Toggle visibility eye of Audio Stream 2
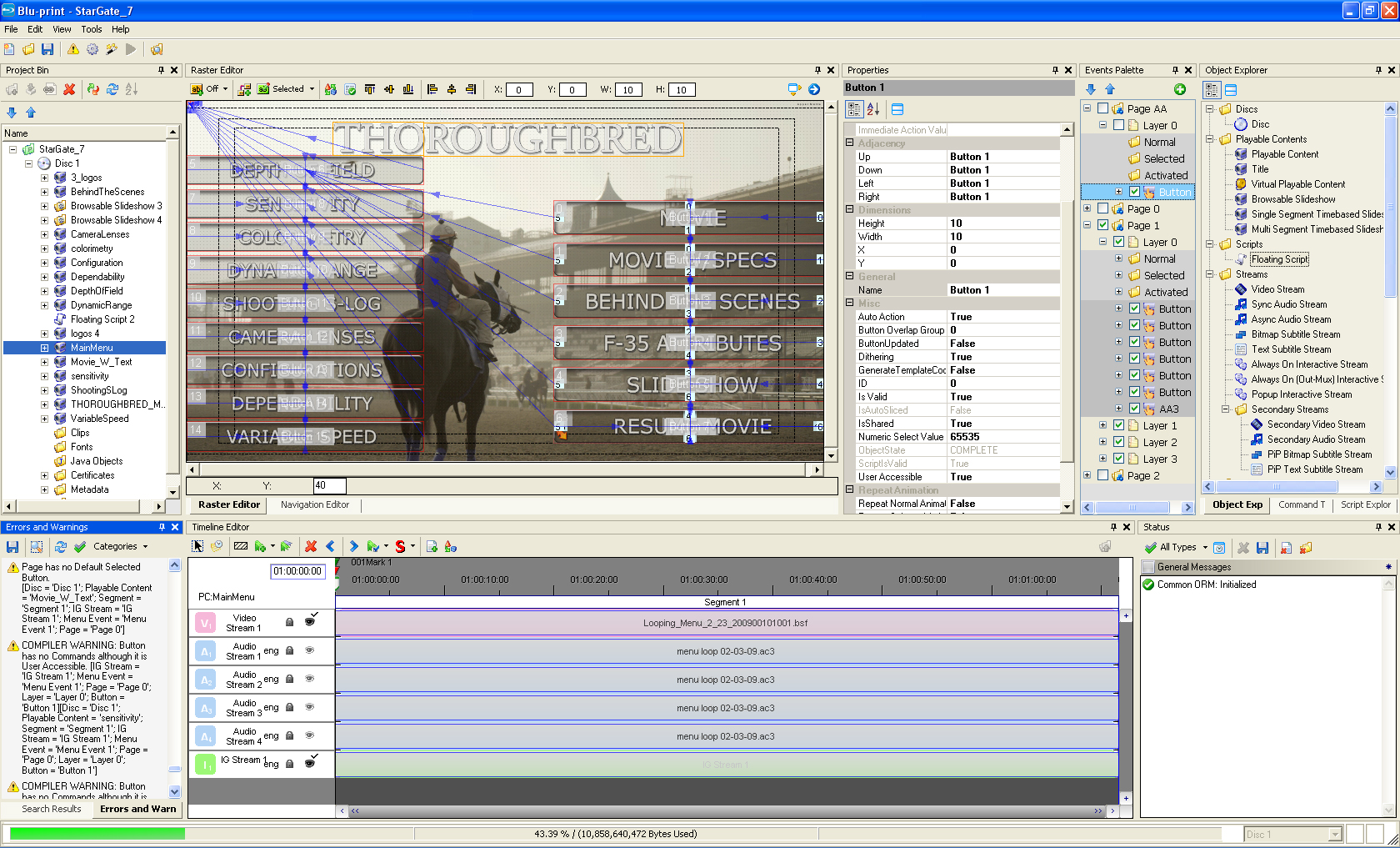Image resolution: width=1400 pixels, height=848 pixels. pos(310,679)
